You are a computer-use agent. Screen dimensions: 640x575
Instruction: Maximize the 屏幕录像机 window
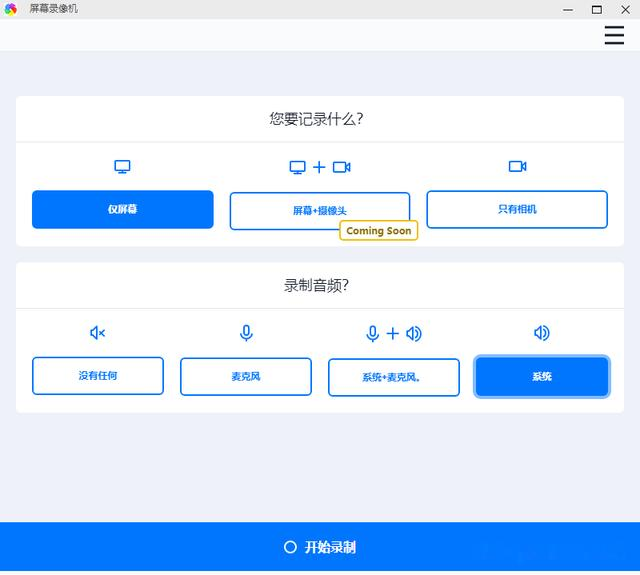(x=597, y=9)
